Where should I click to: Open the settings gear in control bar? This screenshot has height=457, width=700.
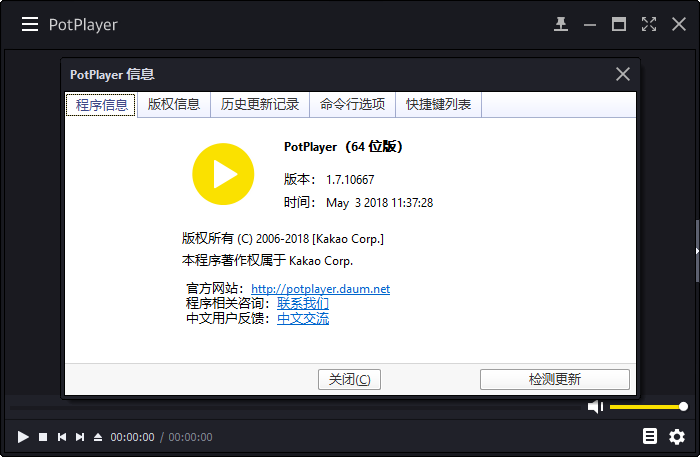(677, 436)
